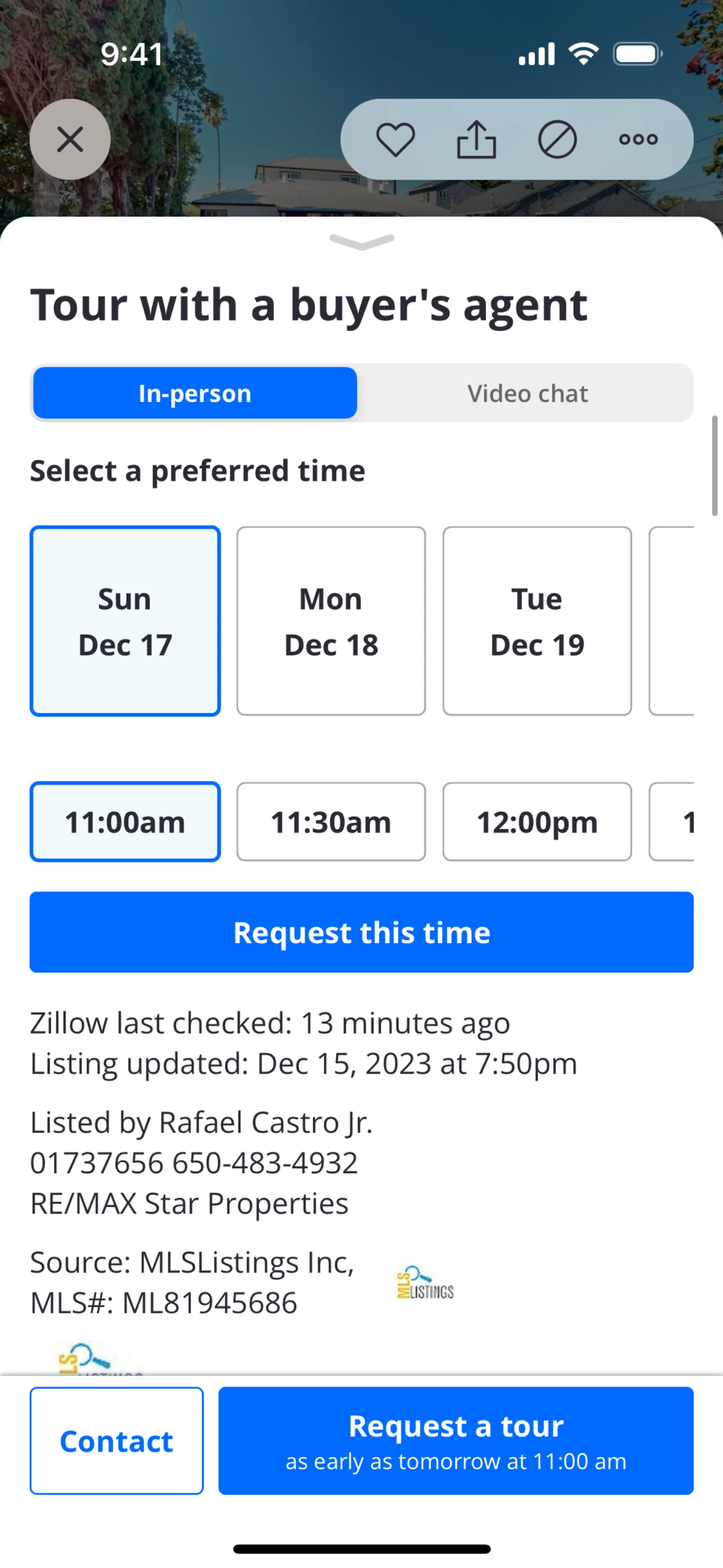Pick Tue Dec 19 date option
The width and height of the screenshot is (723, 1568).
537,621
